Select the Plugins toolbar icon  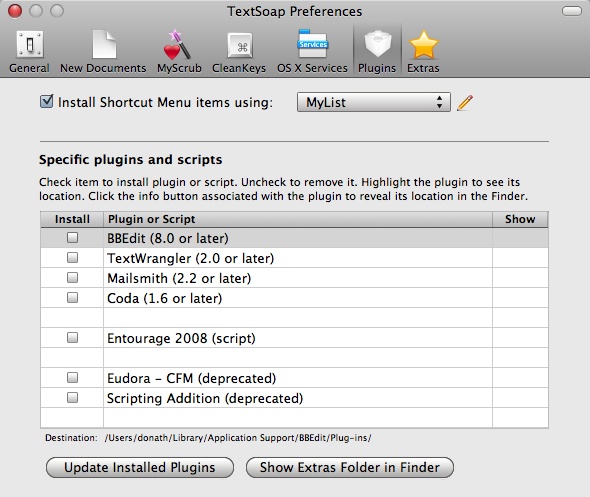[x=377, y=52]
